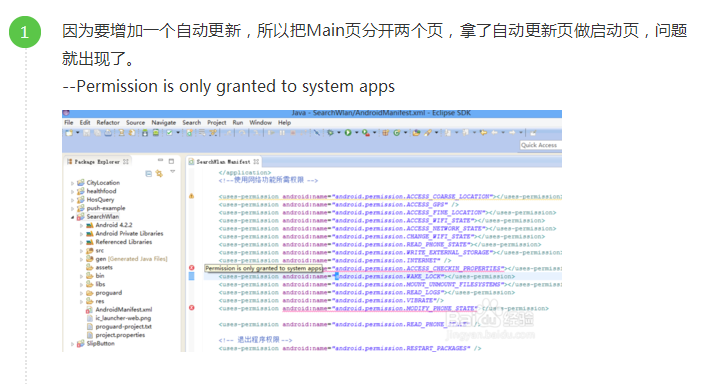
Task: Open the Refactor menu
Action: pos(108,122)
